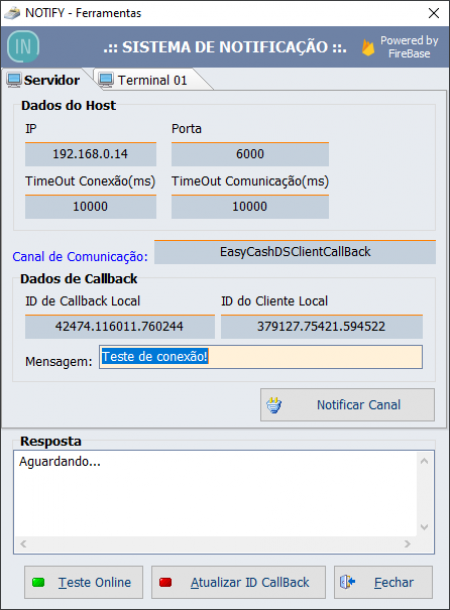Switch to the Terminal 01 tab

click(152, 80)
